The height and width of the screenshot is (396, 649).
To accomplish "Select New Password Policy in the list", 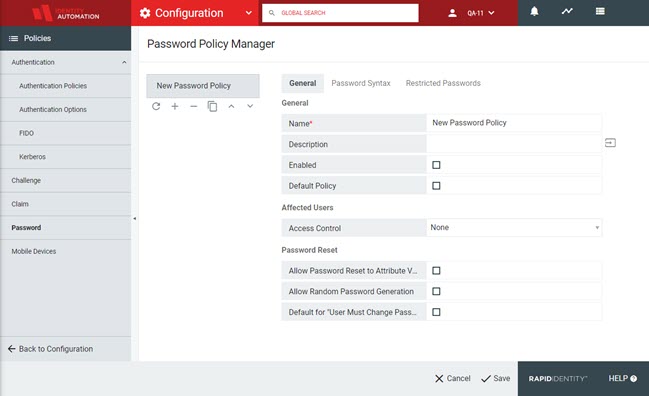I will (203, 86).
